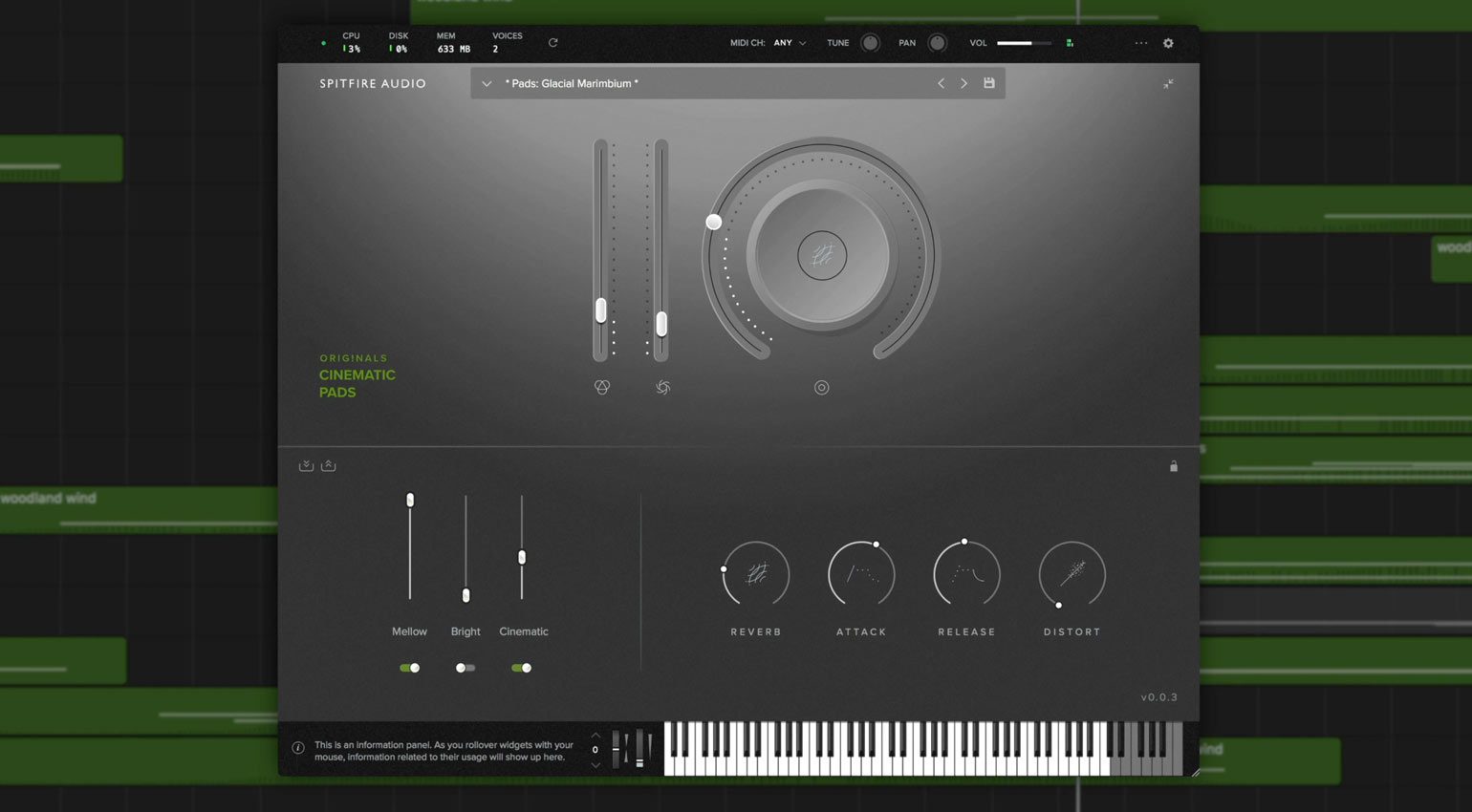This screenshot has height=812, width=1472.
Task: Click the lock icon in lower panel
Action: [x=1174, y=466]
